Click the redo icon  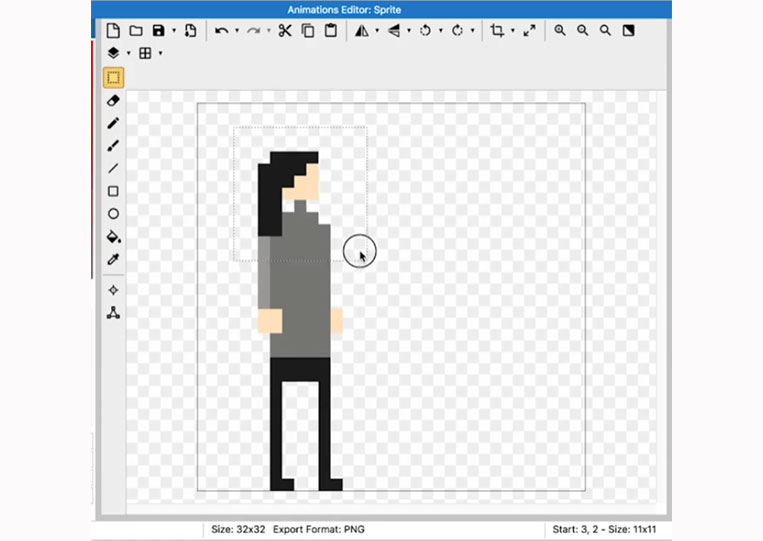253,31
